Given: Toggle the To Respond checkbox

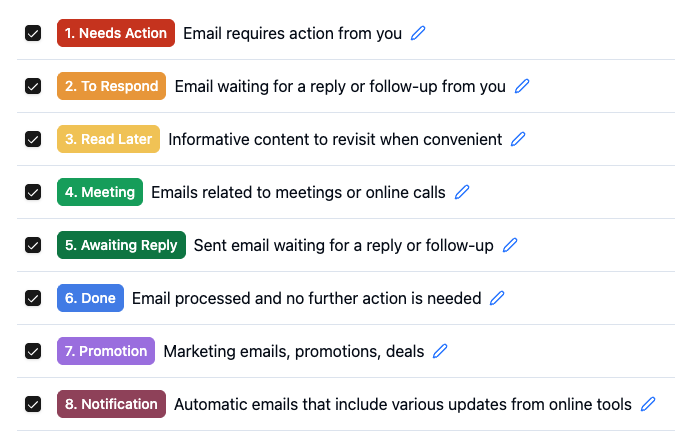Looking at the screenshot, I should [33, 86].
